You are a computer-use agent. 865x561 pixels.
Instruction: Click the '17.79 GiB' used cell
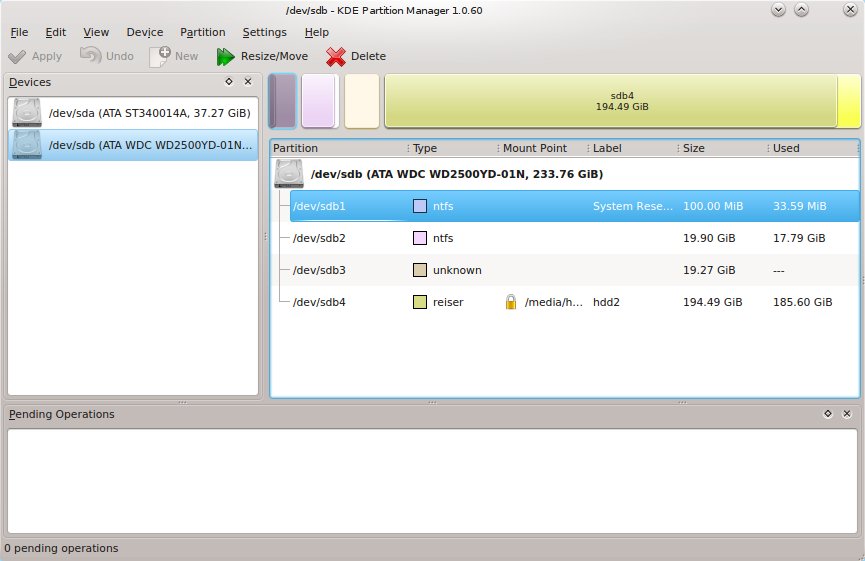[799, 238]
